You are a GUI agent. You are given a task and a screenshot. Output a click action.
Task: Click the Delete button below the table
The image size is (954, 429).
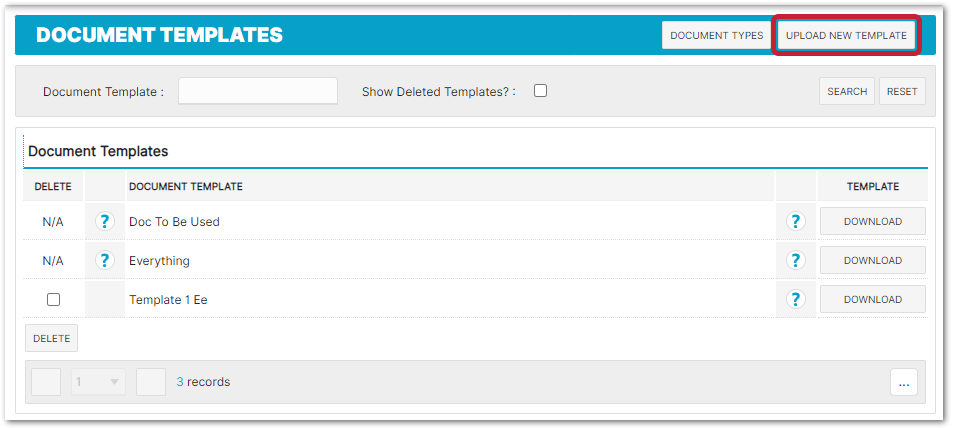[51, 338]
